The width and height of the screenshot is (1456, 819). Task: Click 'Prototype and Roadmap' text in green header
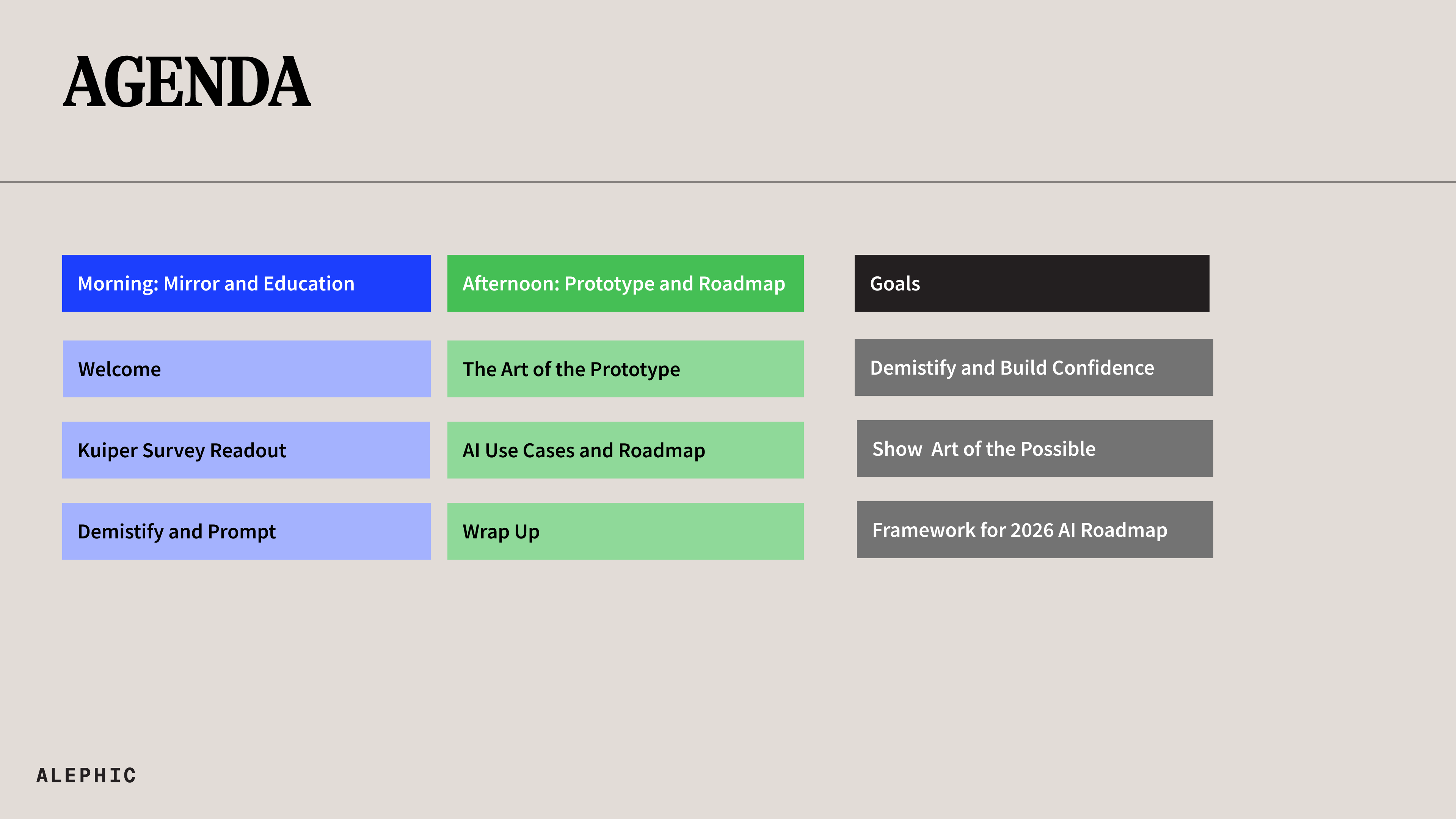point(675,284)
